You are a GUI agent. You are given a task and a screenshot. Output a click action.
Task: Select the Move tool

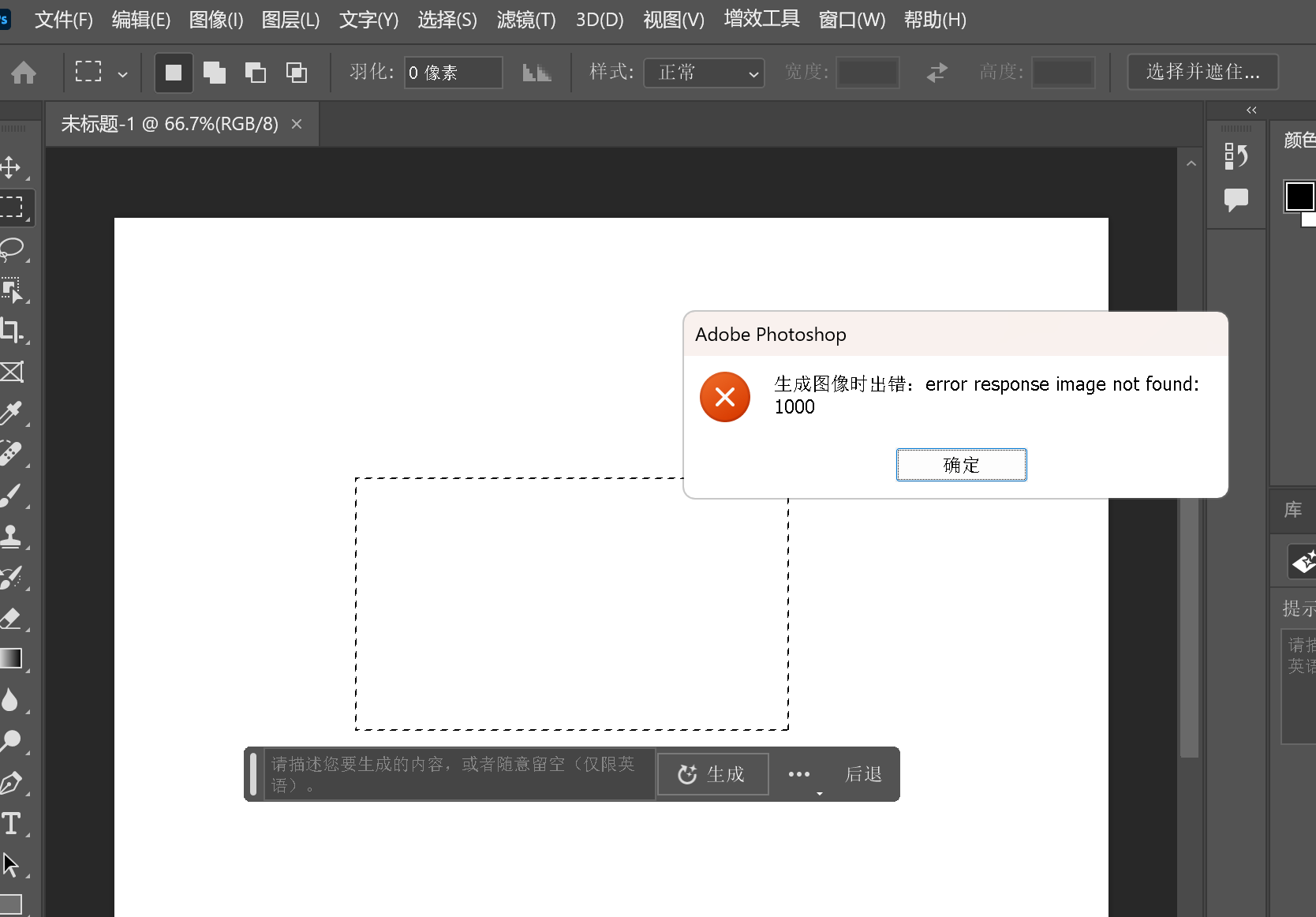(x=11, y=167)
